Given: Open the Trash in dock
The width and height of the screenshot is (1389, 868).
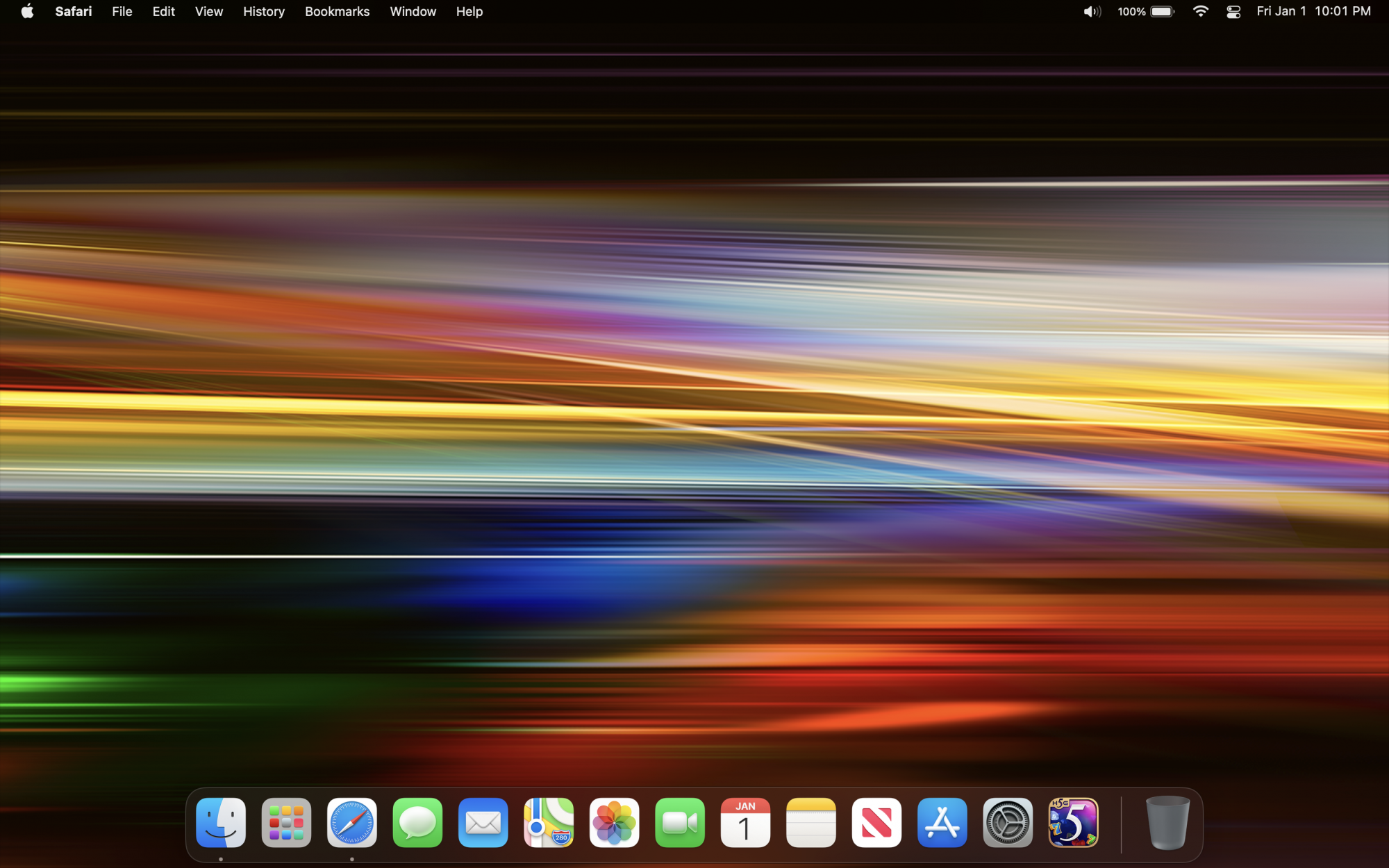Looking at the screenshot, I should tap(1167, 823).
